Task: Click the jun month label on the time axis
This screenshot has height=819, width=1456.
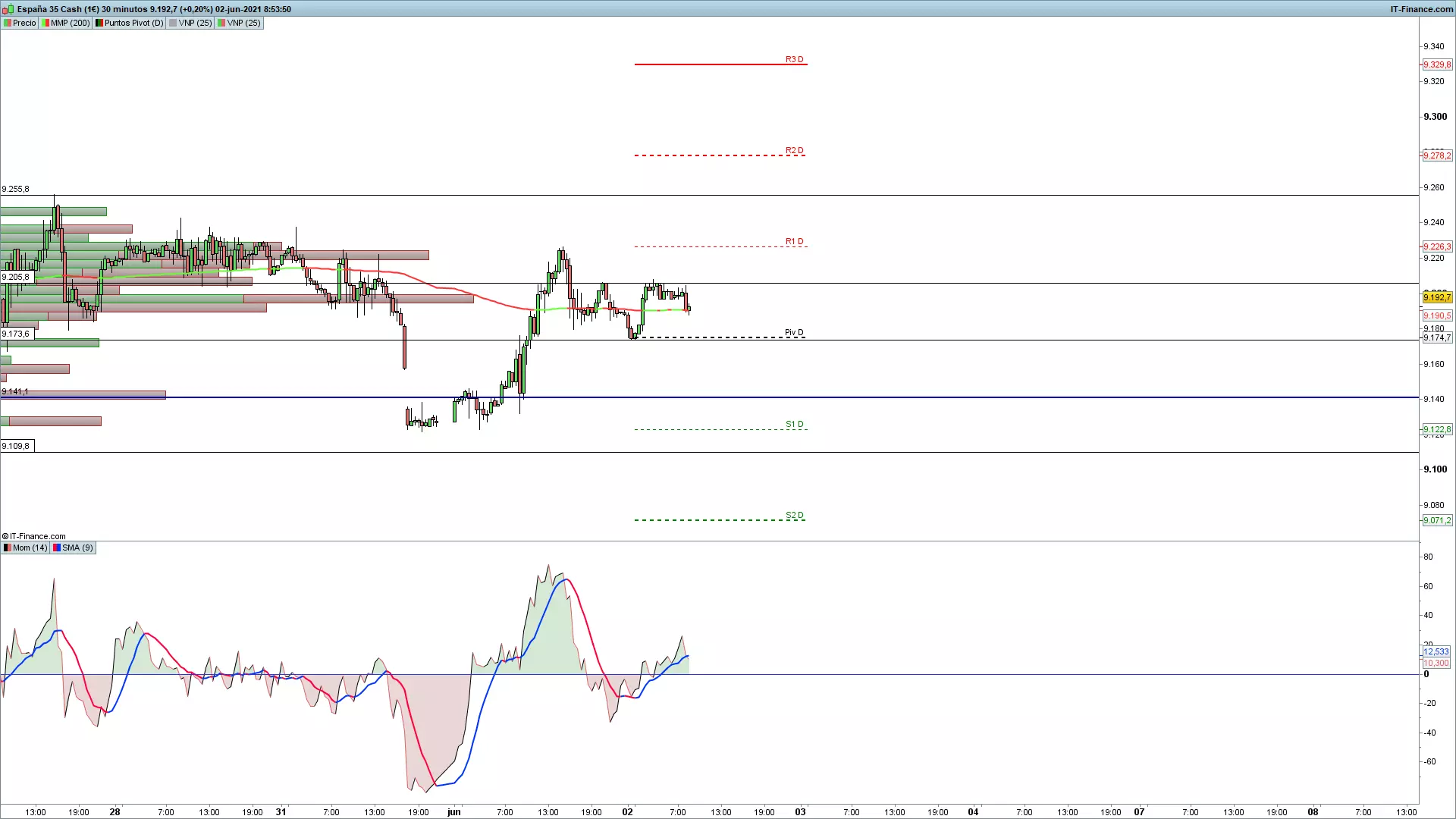Action: point(453,811)
